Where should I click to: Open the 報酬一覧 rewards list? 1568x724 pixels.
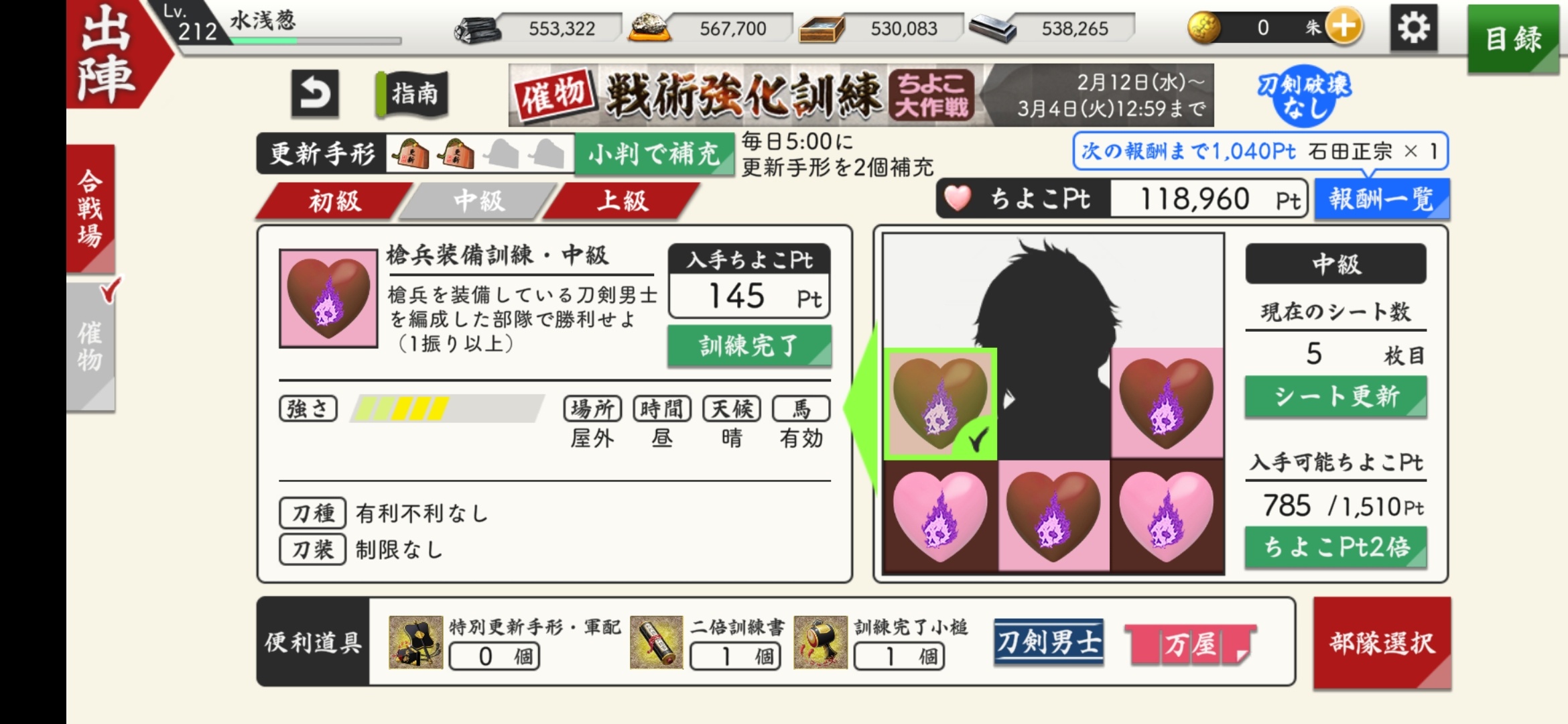1382,199
